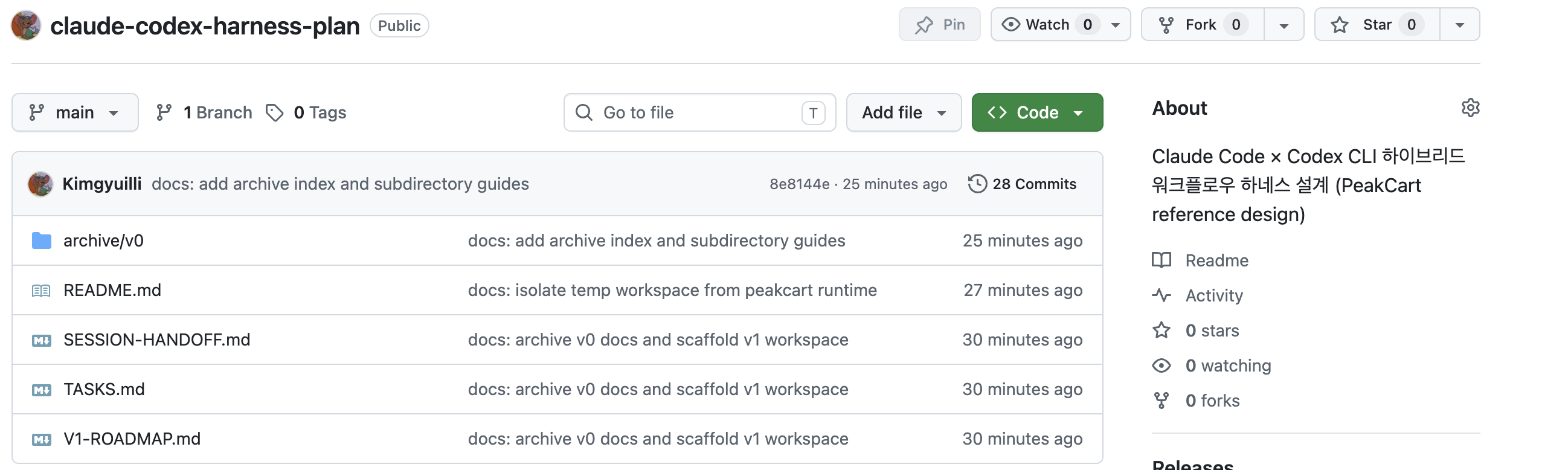The height and width of the screenshot is (470, 1568).
Task: View the 28 Commits history
Action: point(1023,184)
